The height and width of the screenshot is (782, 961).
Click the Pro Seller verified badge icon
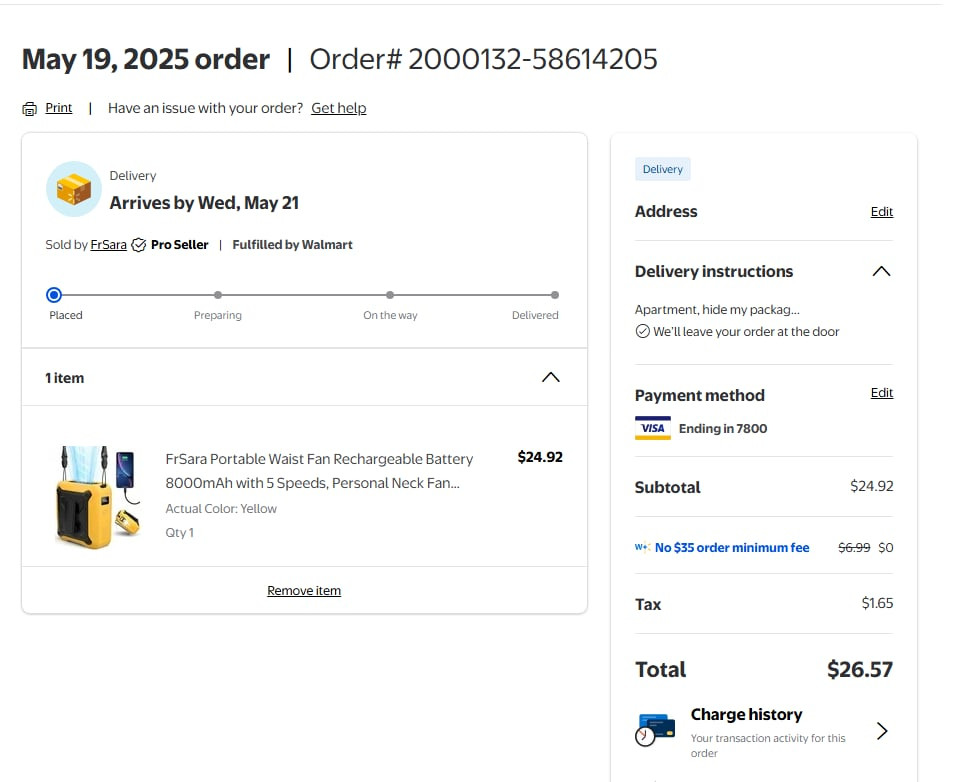[x=139, y=245]
